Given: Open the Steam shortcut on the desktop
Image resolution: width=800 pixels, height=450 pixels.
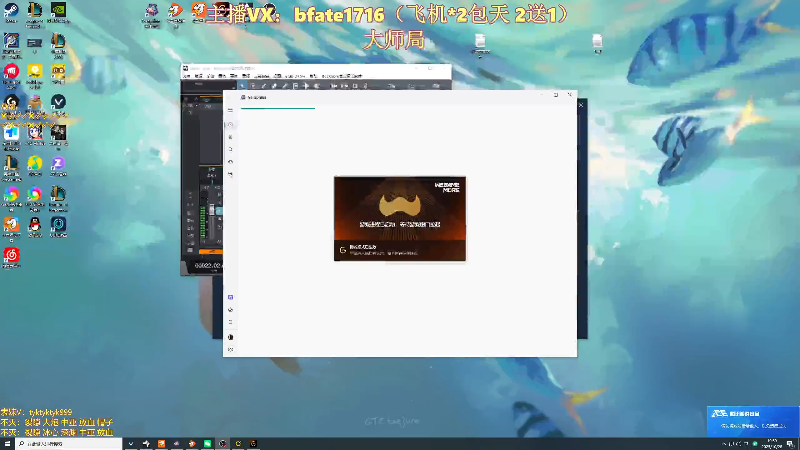Looking at the screenshot, I should 11,11.
